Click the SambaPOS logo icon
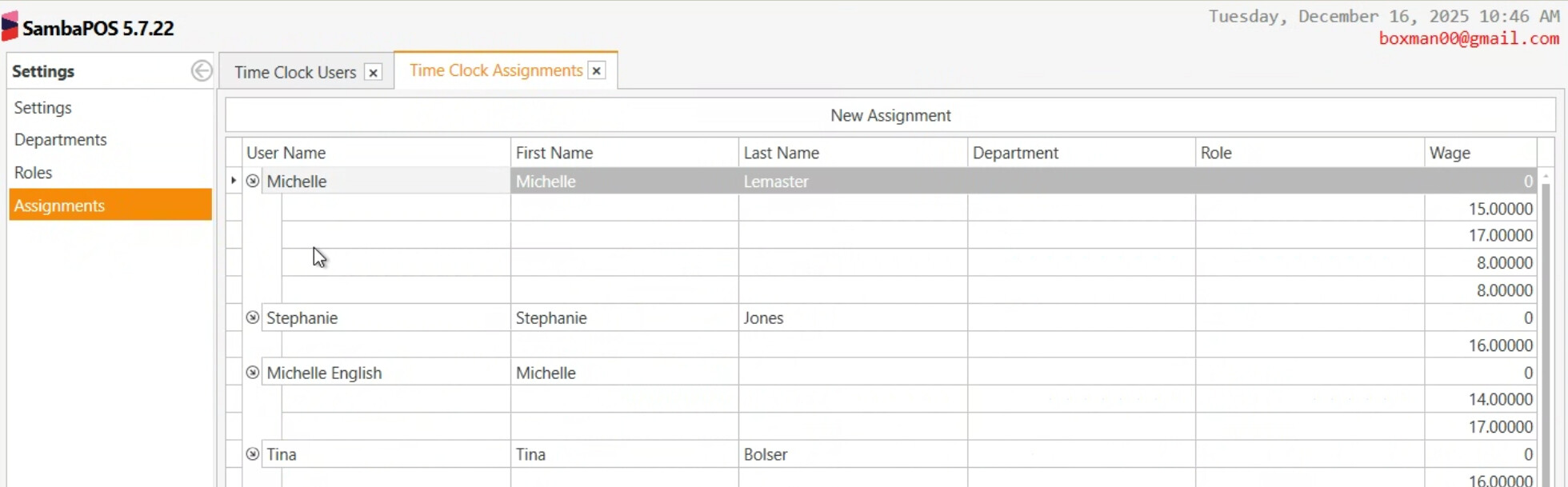This screenshot has width=1568, height=487. (10, 27)
